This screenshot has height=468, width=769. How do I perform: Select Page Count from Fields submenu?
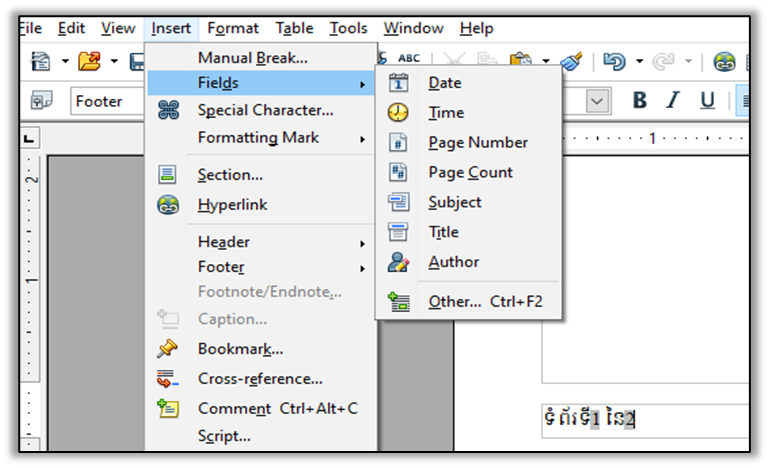(470, 172)
